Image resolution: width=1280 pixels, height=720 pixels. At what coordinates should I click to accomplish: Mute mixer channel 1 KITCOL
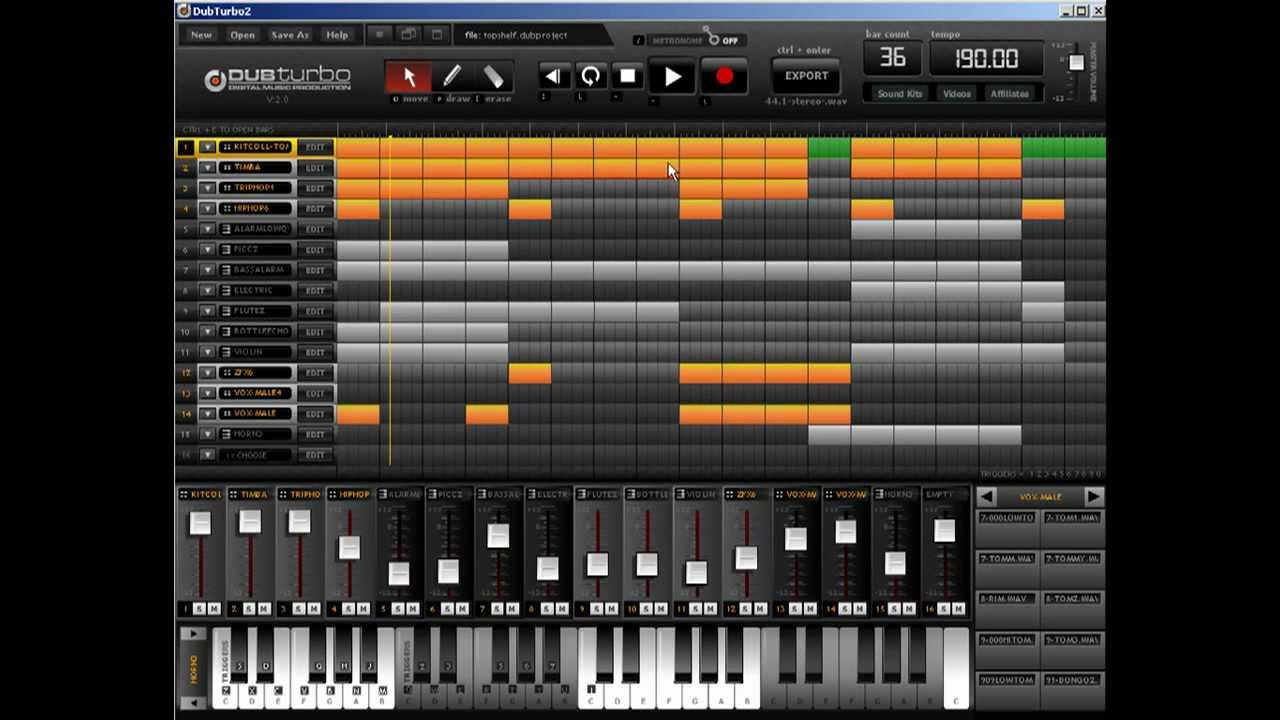tap(214, 609)
